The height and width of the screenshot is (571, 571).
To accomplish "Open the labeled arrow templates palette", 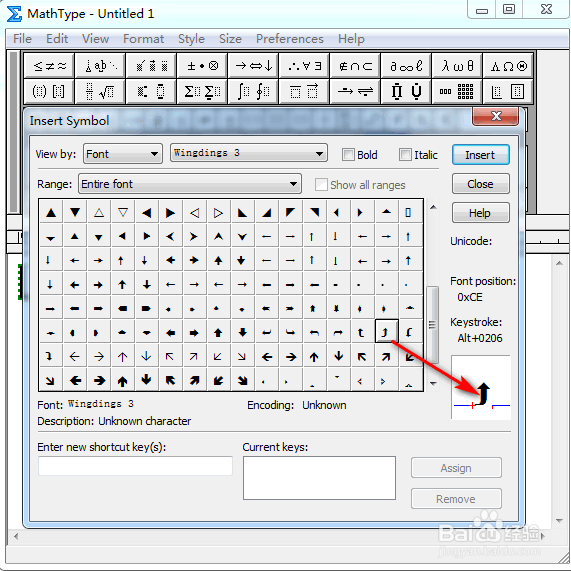I will 355,91.
